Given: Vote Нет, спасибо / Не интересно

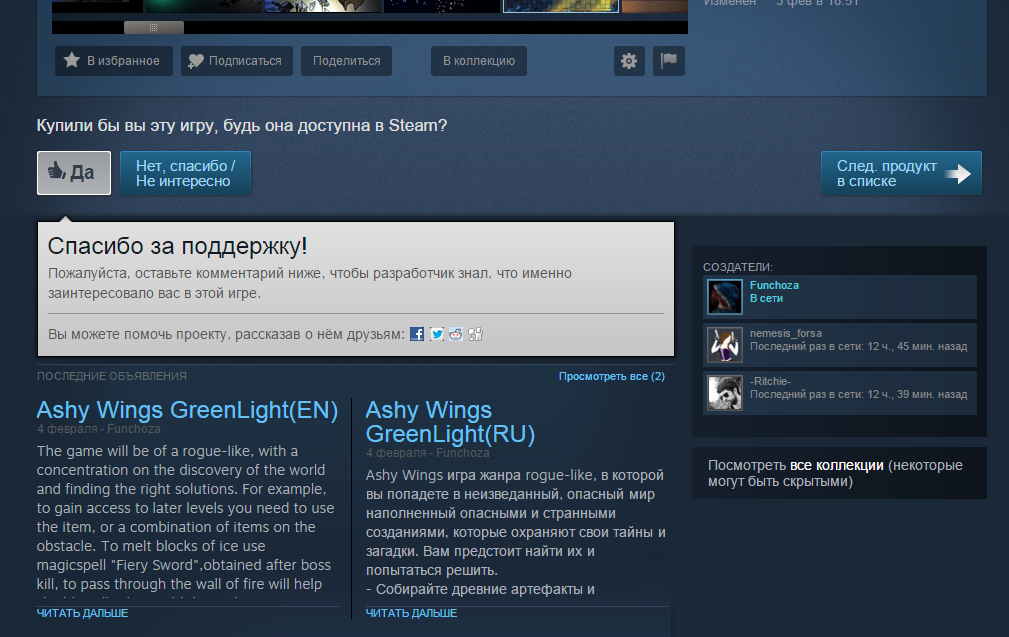Looking at the screenshot, I should coord(185,173).
